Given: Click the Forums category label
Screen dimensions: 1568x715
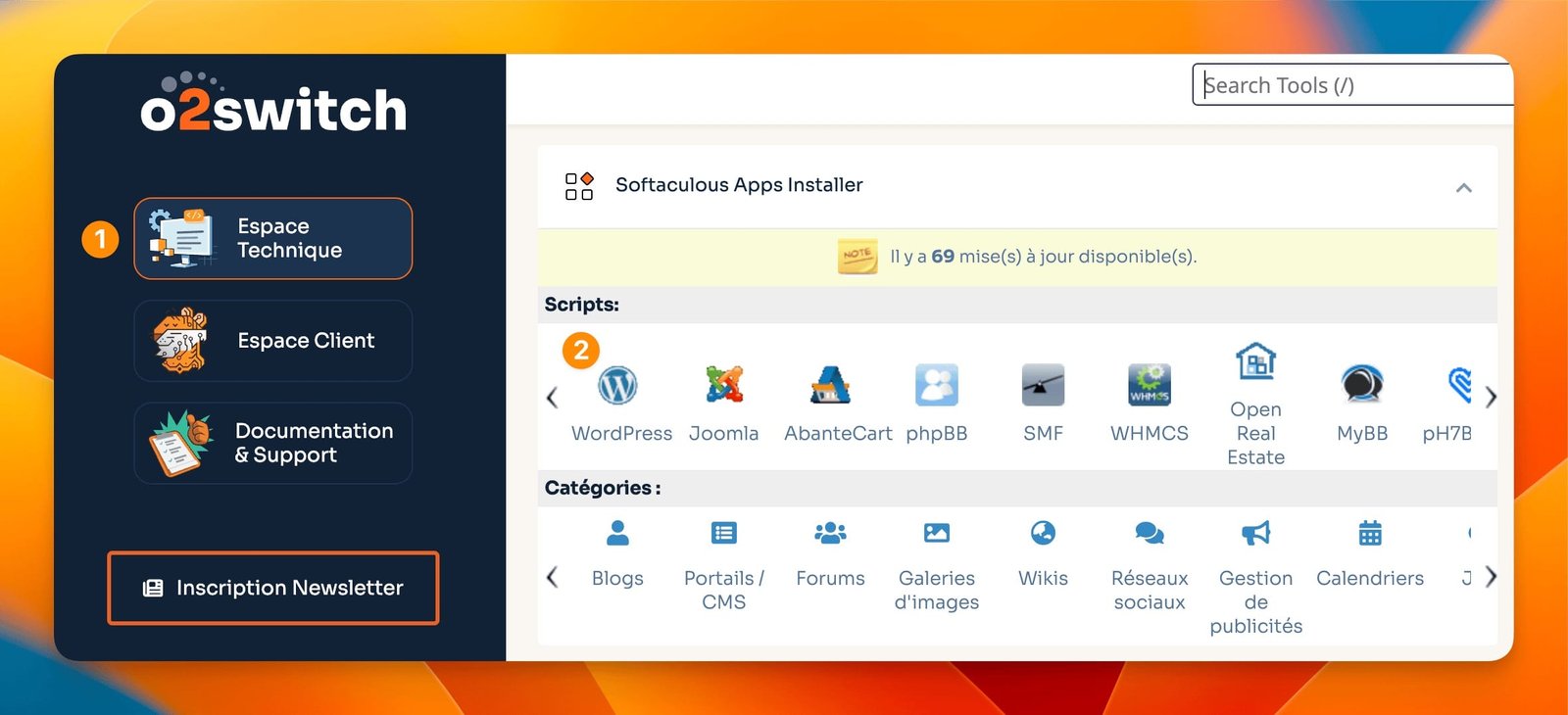Looking at the screenshot, I should click(830, 578).
